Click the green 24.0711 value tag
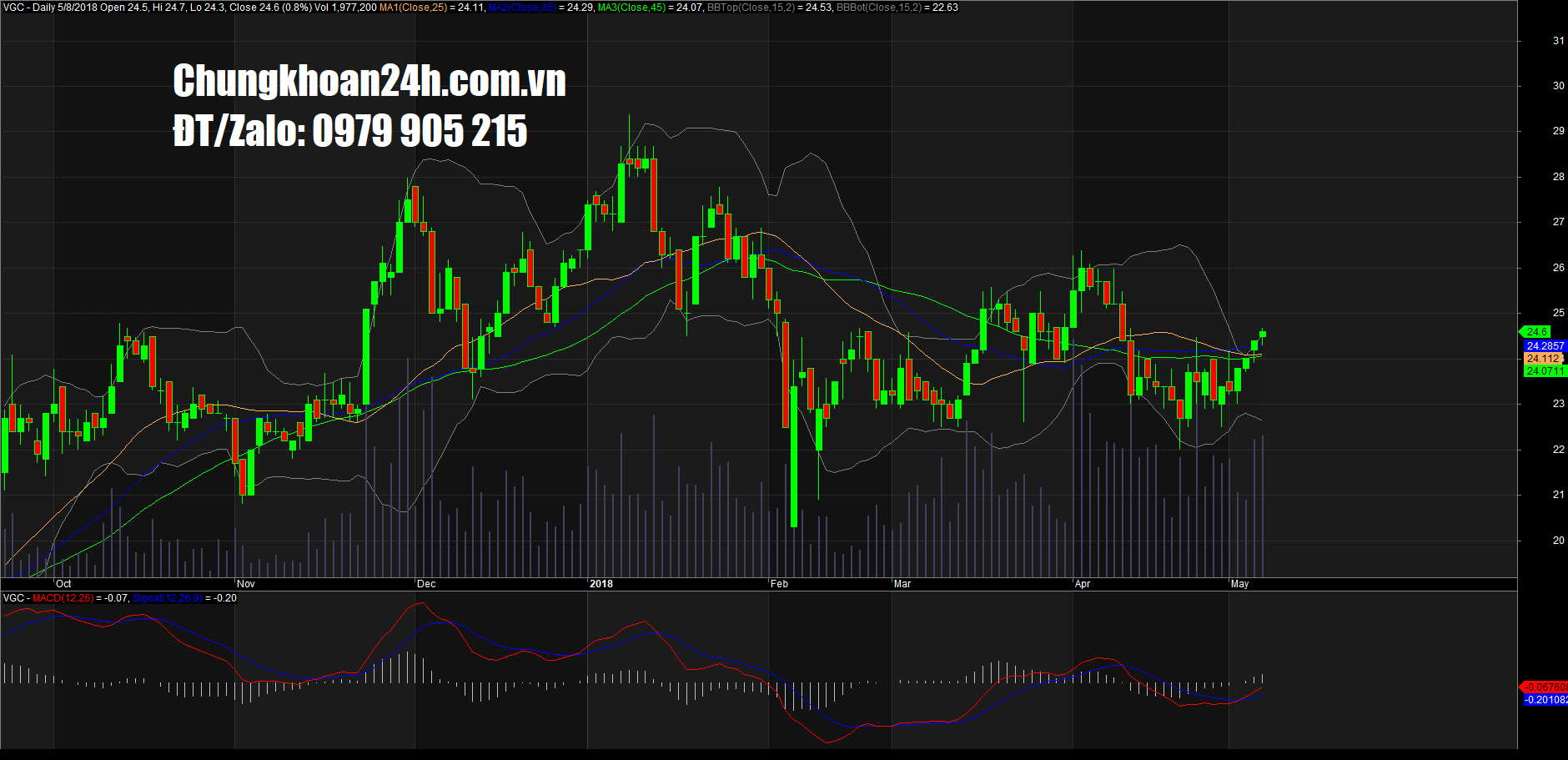Screen dimensions: 1568x760 coord(1545,371)
